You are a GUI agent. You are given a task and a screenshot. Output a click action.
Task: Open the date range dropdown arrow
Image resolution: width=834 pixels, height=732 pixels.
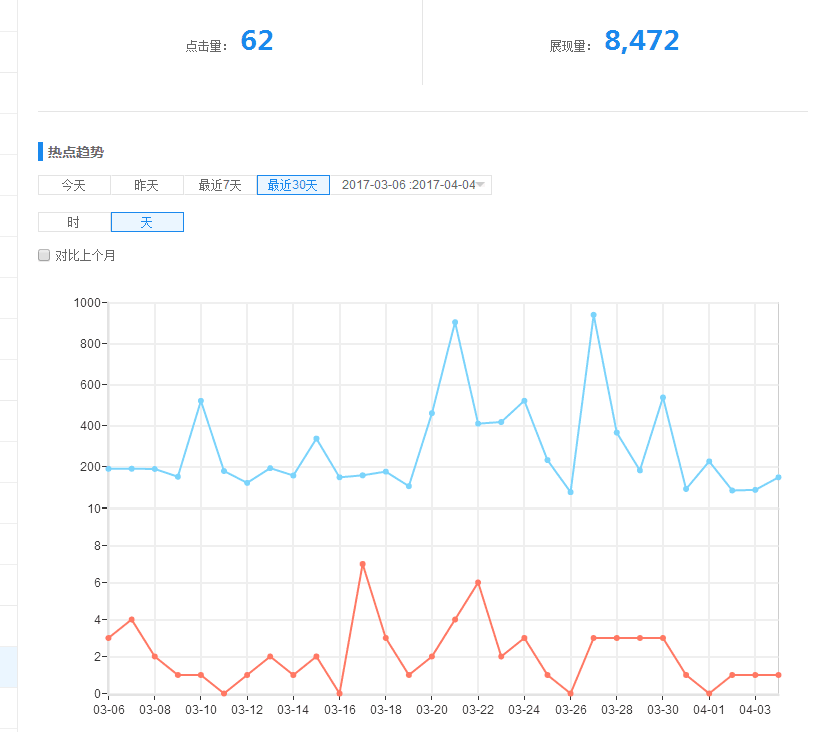coord(481,185)
